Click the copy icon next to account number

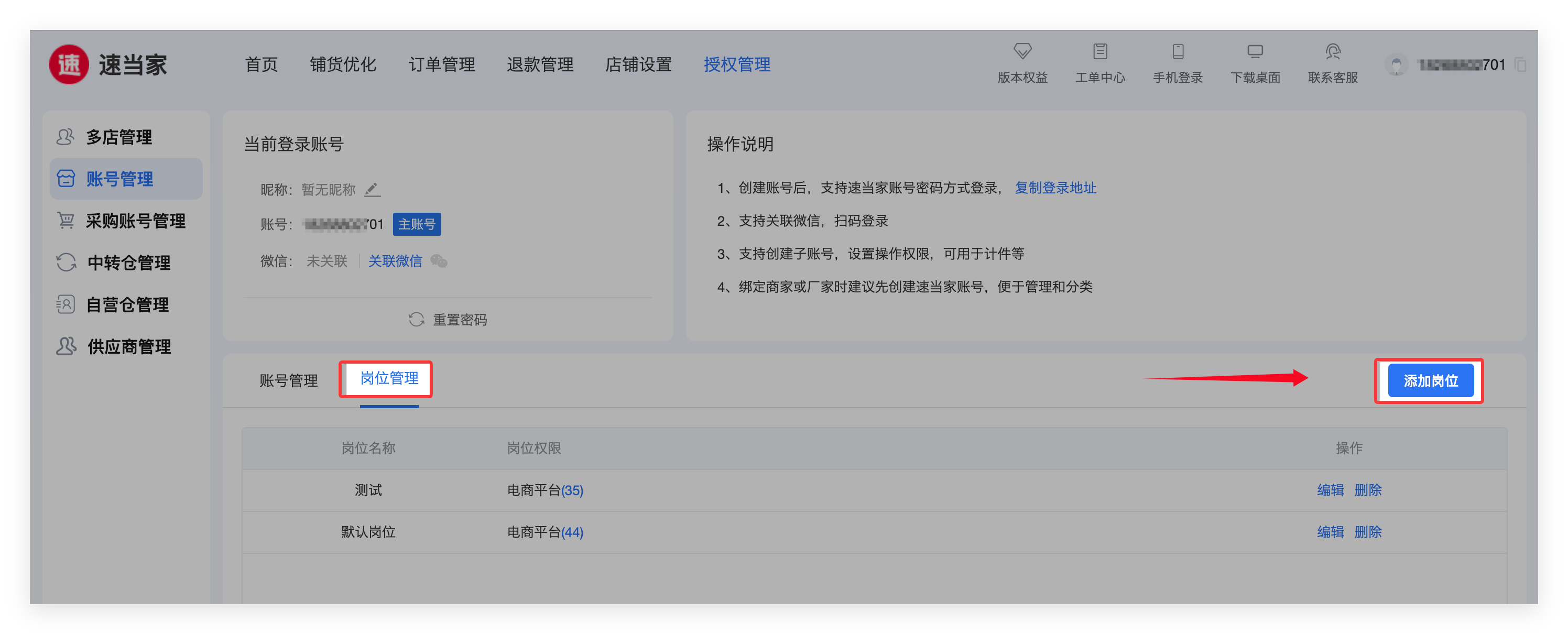[1520, 64]
